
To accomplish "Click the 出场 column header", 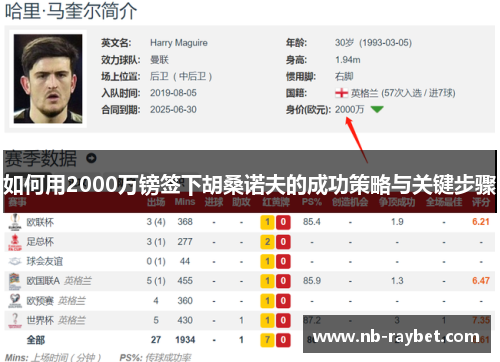I will point(156,202).
